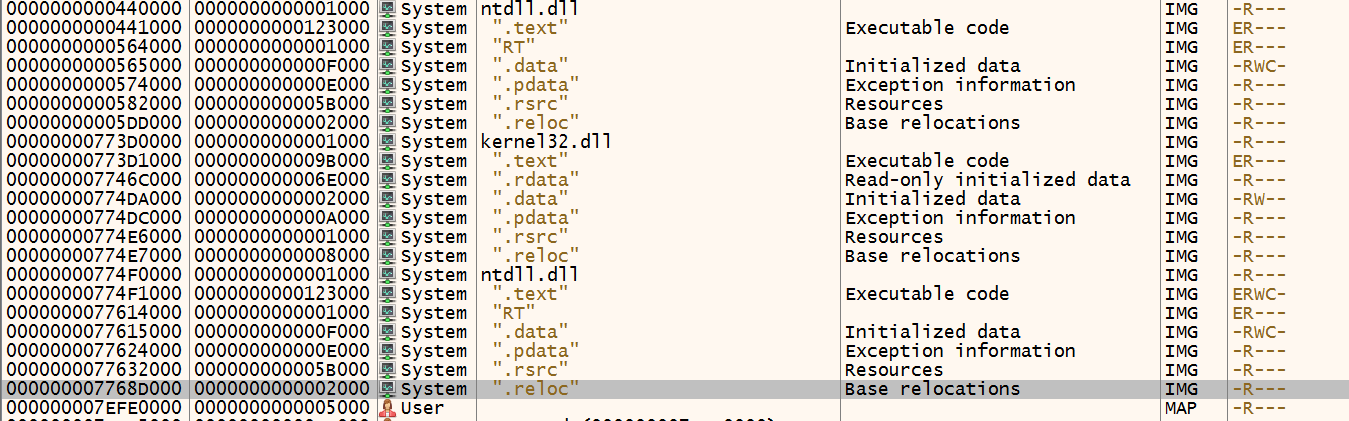Click the System icon in highlighted row 000000007768D000
Viewport: 1349px width, 421px height.
388,389
